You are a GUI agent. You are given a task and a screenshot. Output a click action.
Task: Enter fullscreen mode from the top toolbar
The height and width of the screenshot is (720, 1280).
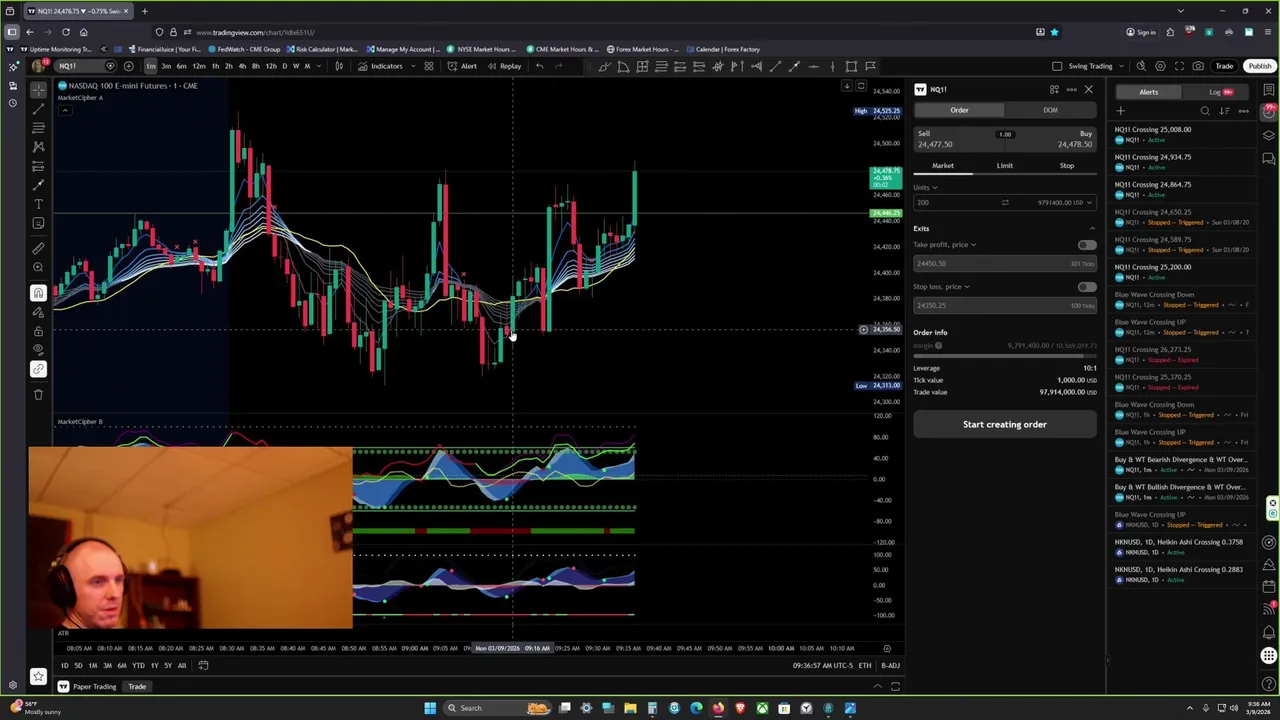pyautogui.click(x=1179, y=66)
